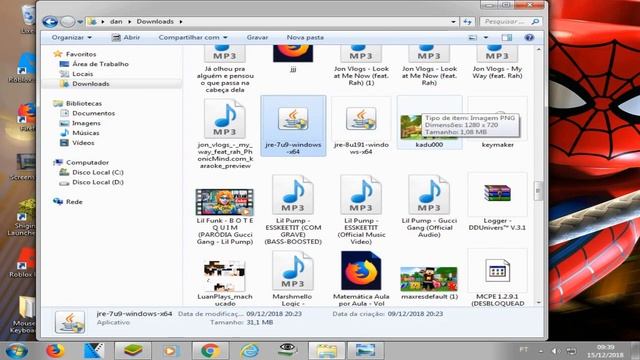Viewport: 640px width, 360px height.
Task: Click Gravar in the toolbar
Action: point(257,37)
